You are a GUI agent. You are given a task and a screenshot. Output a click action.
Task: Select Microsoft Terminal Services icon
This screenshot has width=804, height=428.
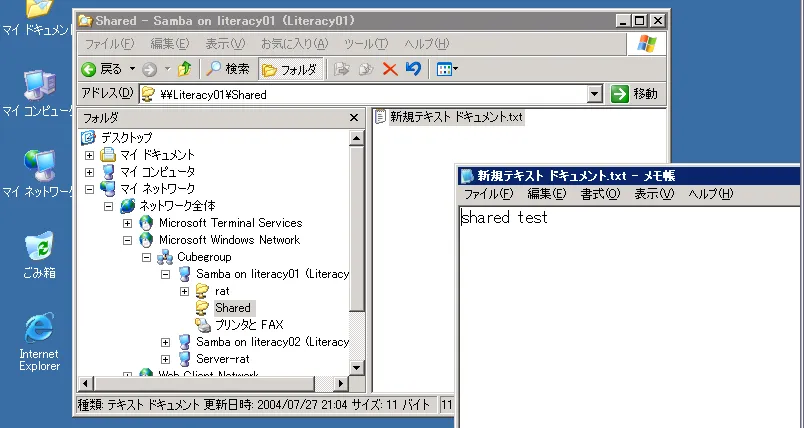click(146, 223)
